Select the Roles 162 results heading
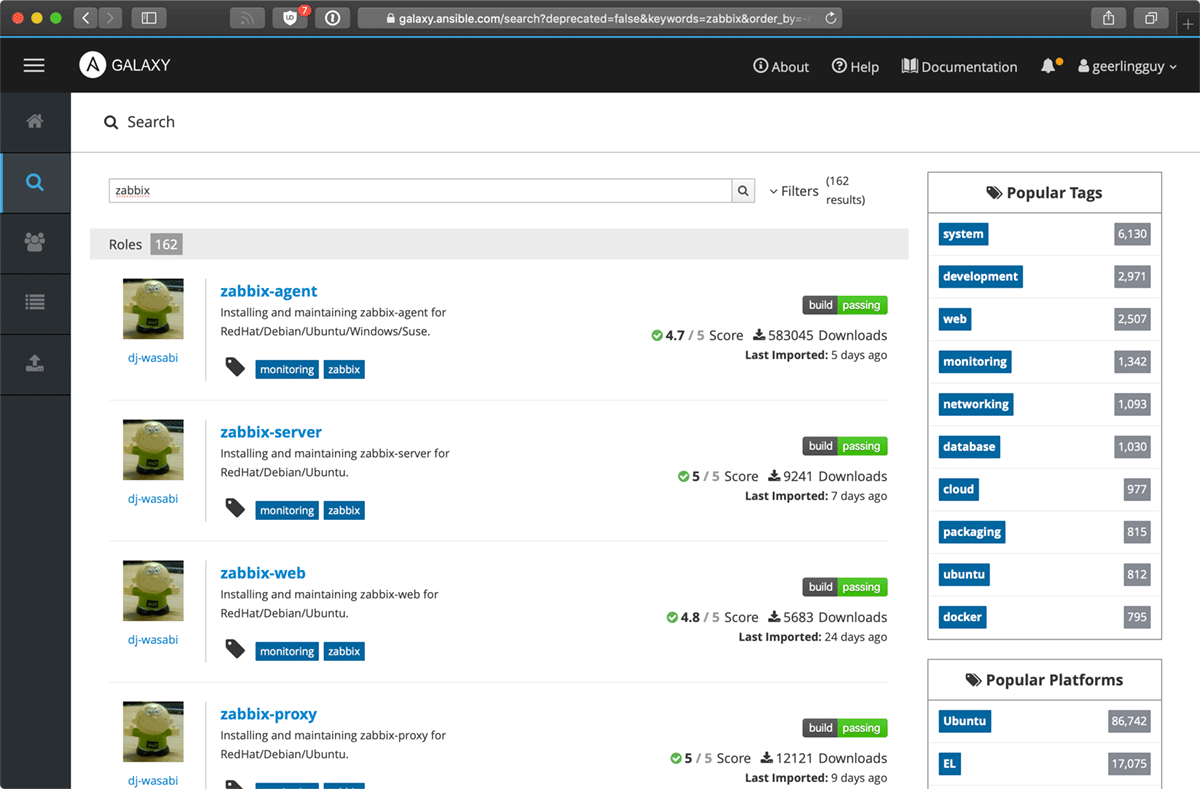This screenshot has height=789, width=1200. click(145, 244)
